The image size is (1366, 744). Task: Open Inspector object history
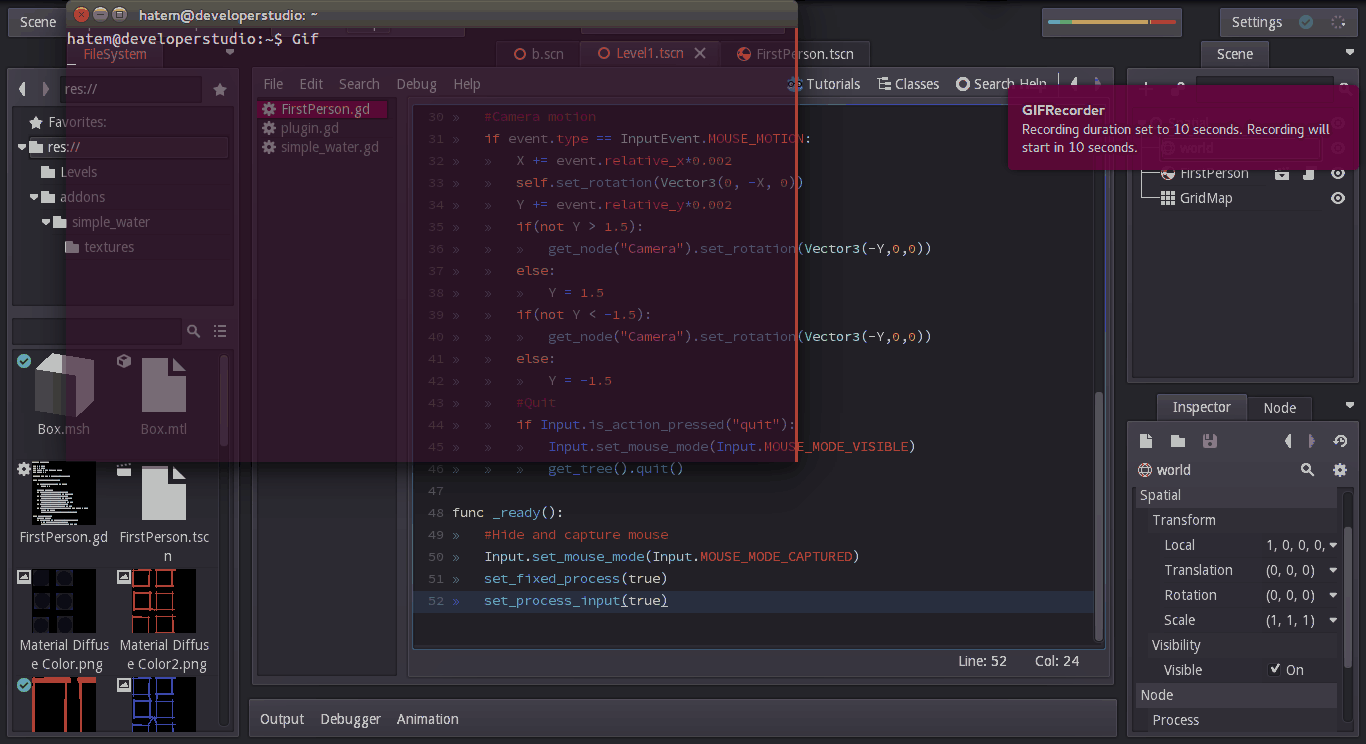[1340, 441]
